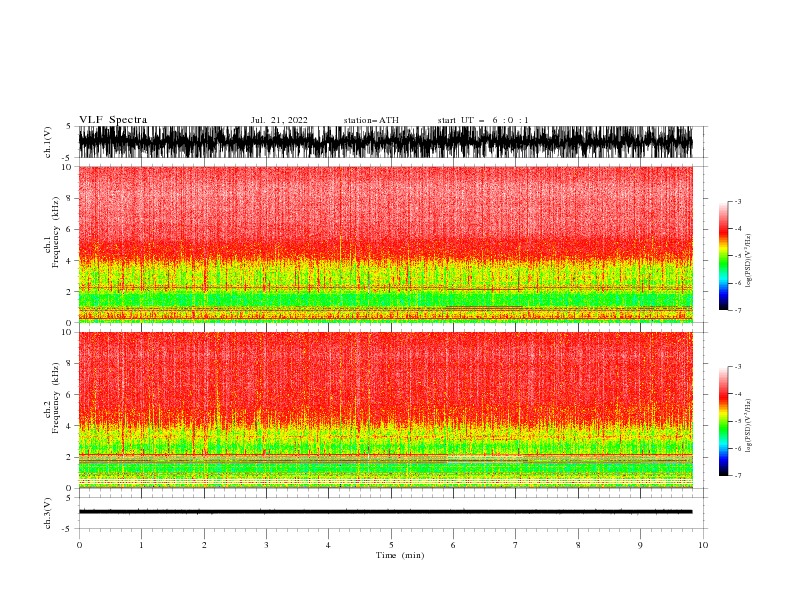This screenshot has height=612, width=792.
Task: Click time axis tick label "9"
Action: point(640,545)
